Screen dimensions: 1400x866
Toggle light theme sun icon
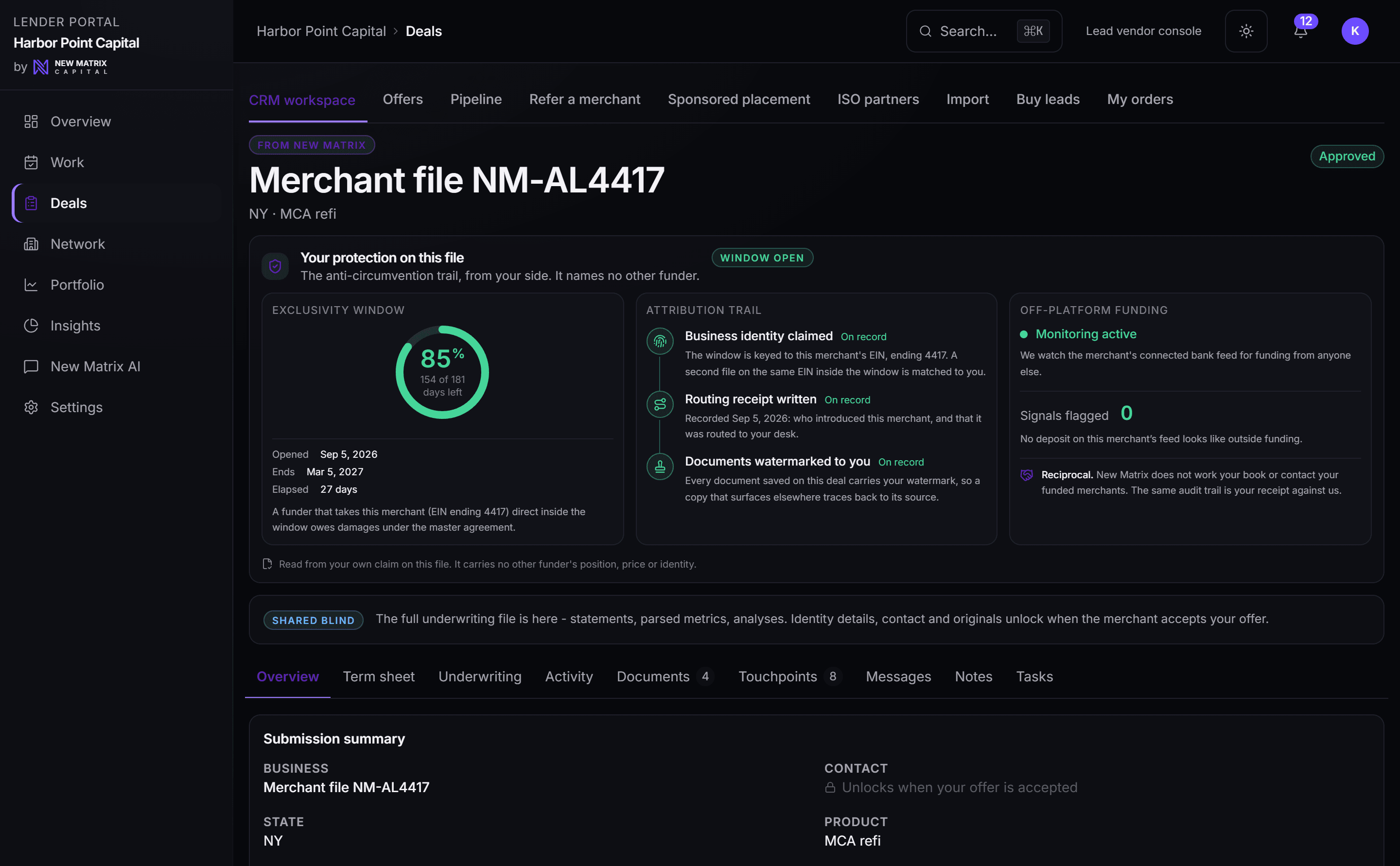(x=1246, y=31)
